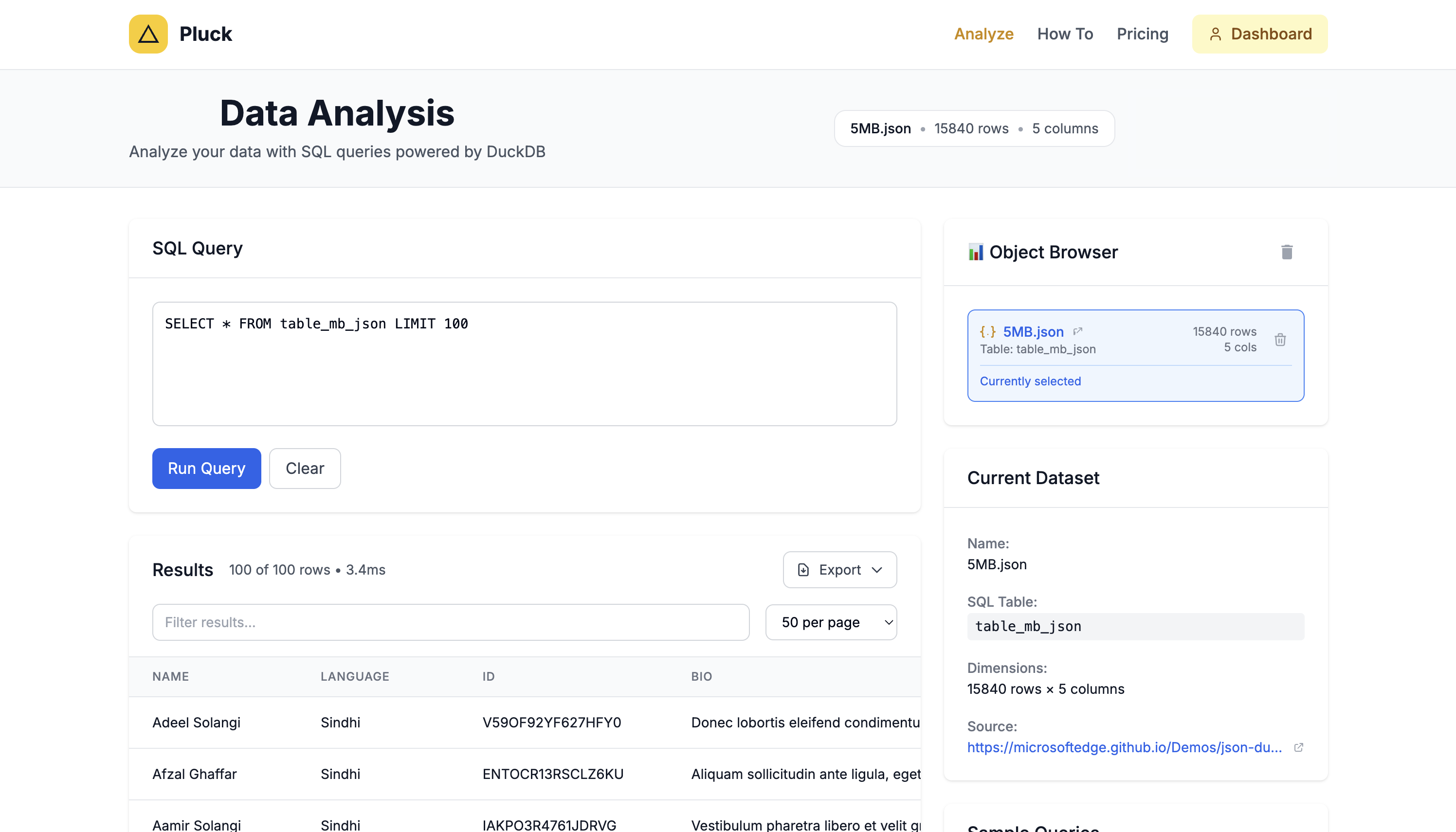This screenshot has width=1456, height=832.
Task: Focus the Filter results input field
Action: point(450,622)
